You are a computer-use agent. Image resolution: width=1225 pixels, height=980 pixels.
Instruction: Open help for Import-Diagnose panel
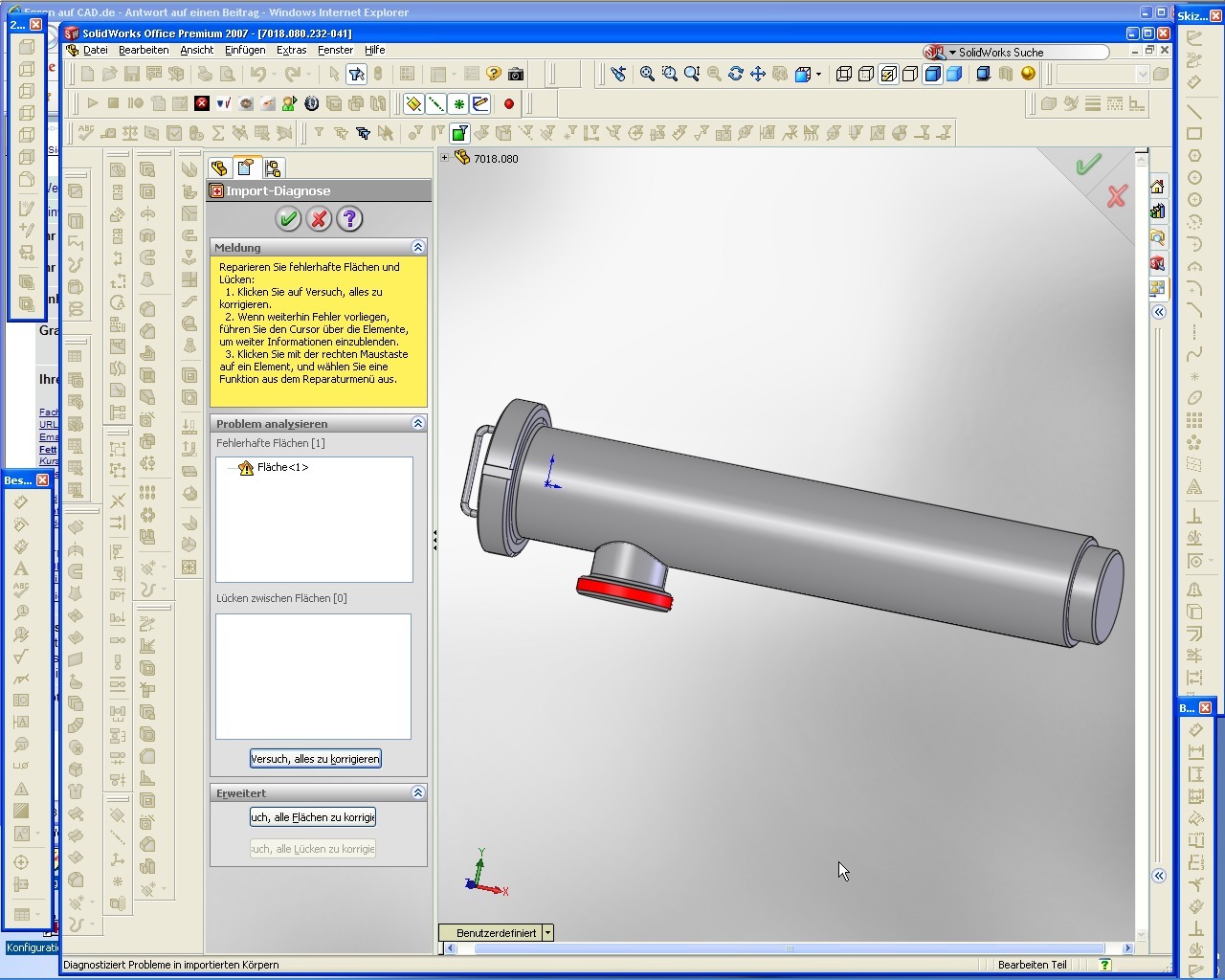pyautogui.click(x=349, y=219)
